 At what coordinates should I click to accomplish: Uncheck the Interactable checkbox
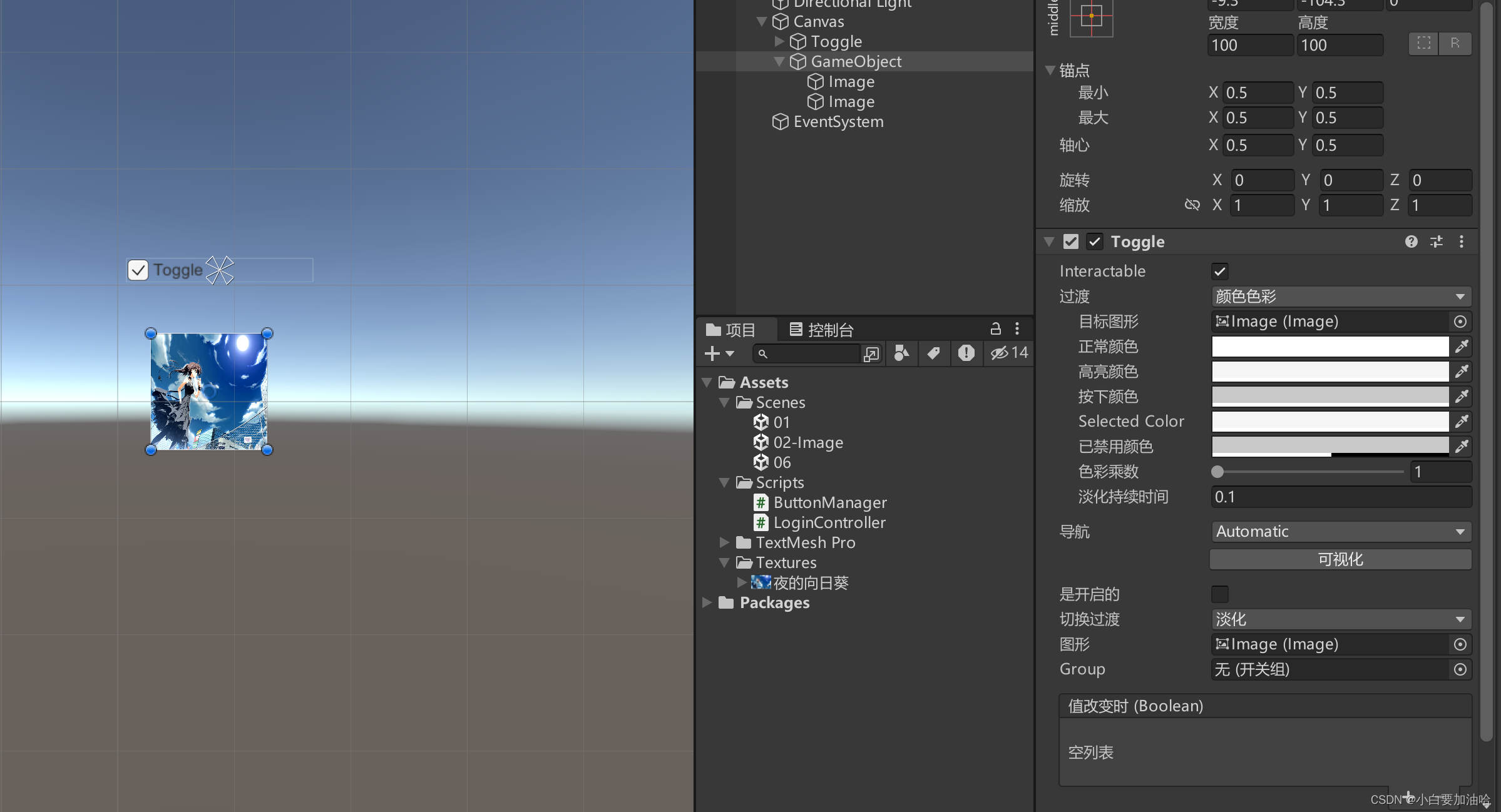point(1219,271)
